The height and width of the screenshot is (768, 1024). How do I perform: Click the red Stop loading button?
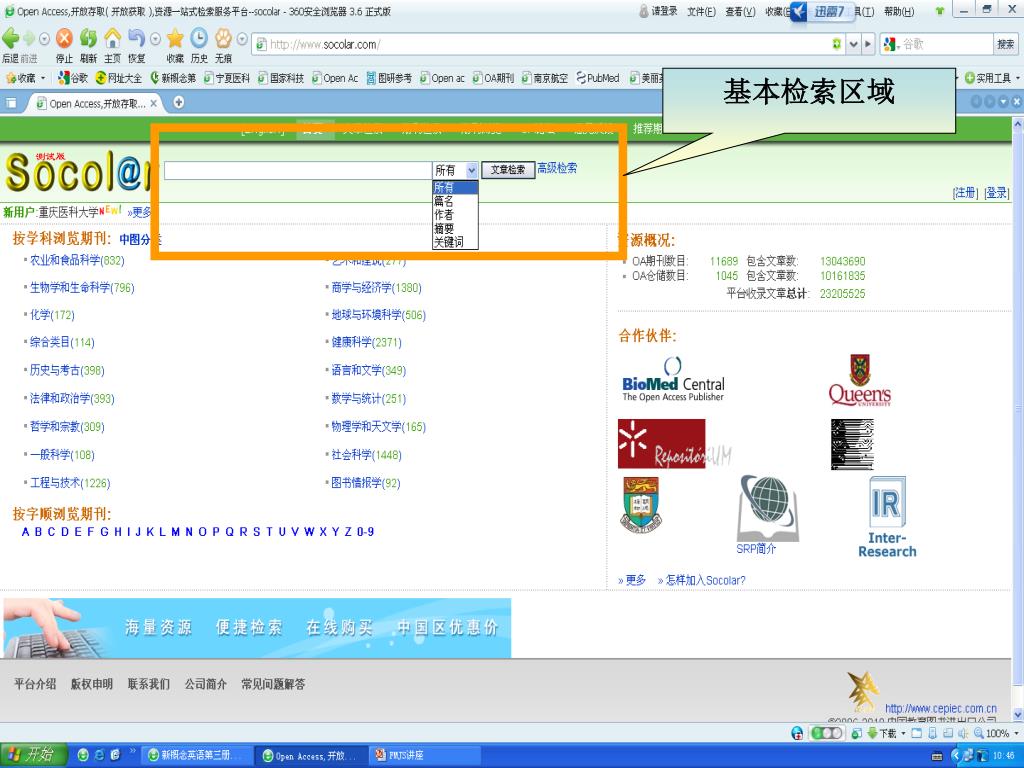click(64, 39)
